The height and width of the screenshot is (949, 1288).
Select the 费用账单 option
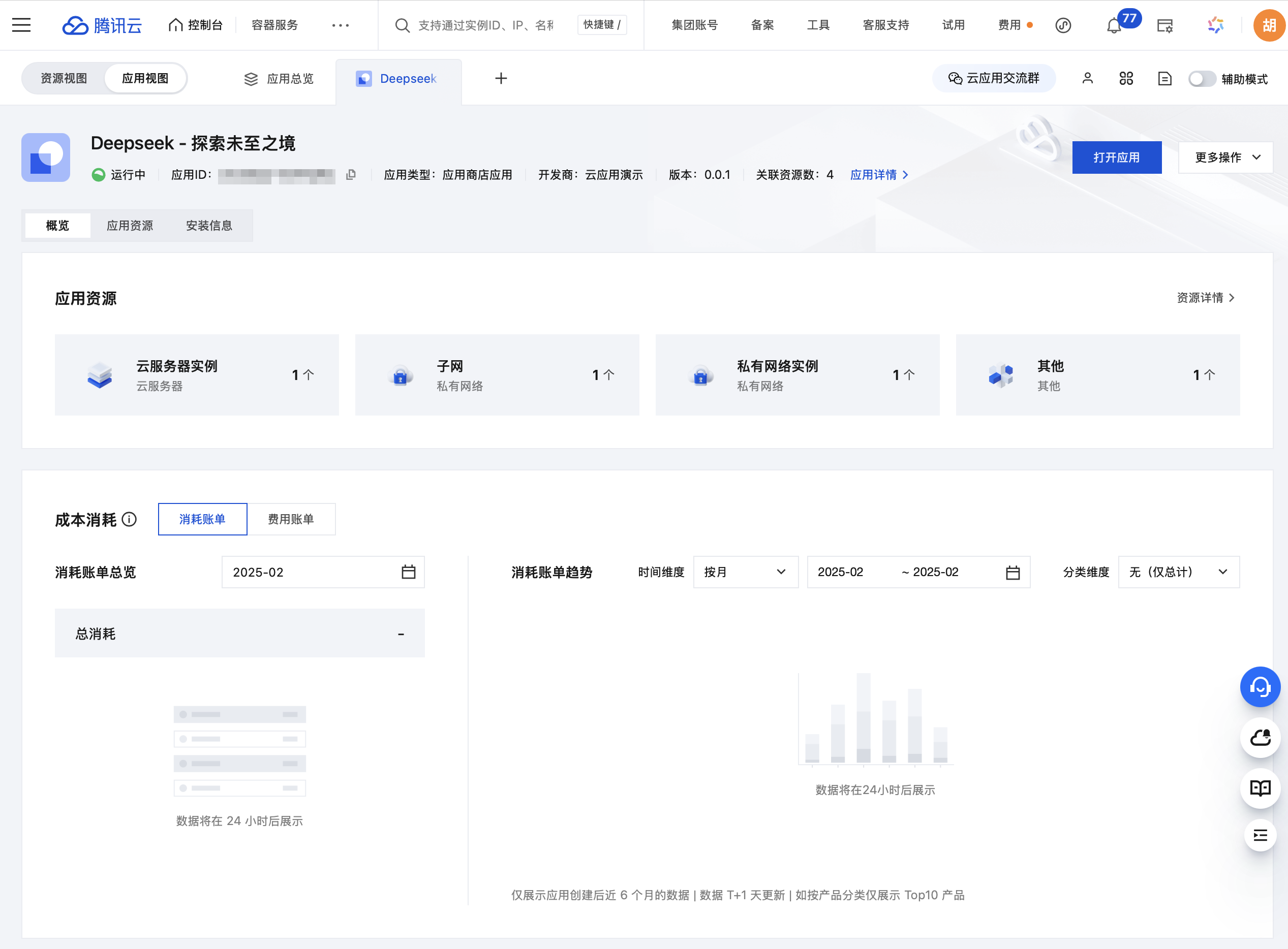[x=291, y=519]
